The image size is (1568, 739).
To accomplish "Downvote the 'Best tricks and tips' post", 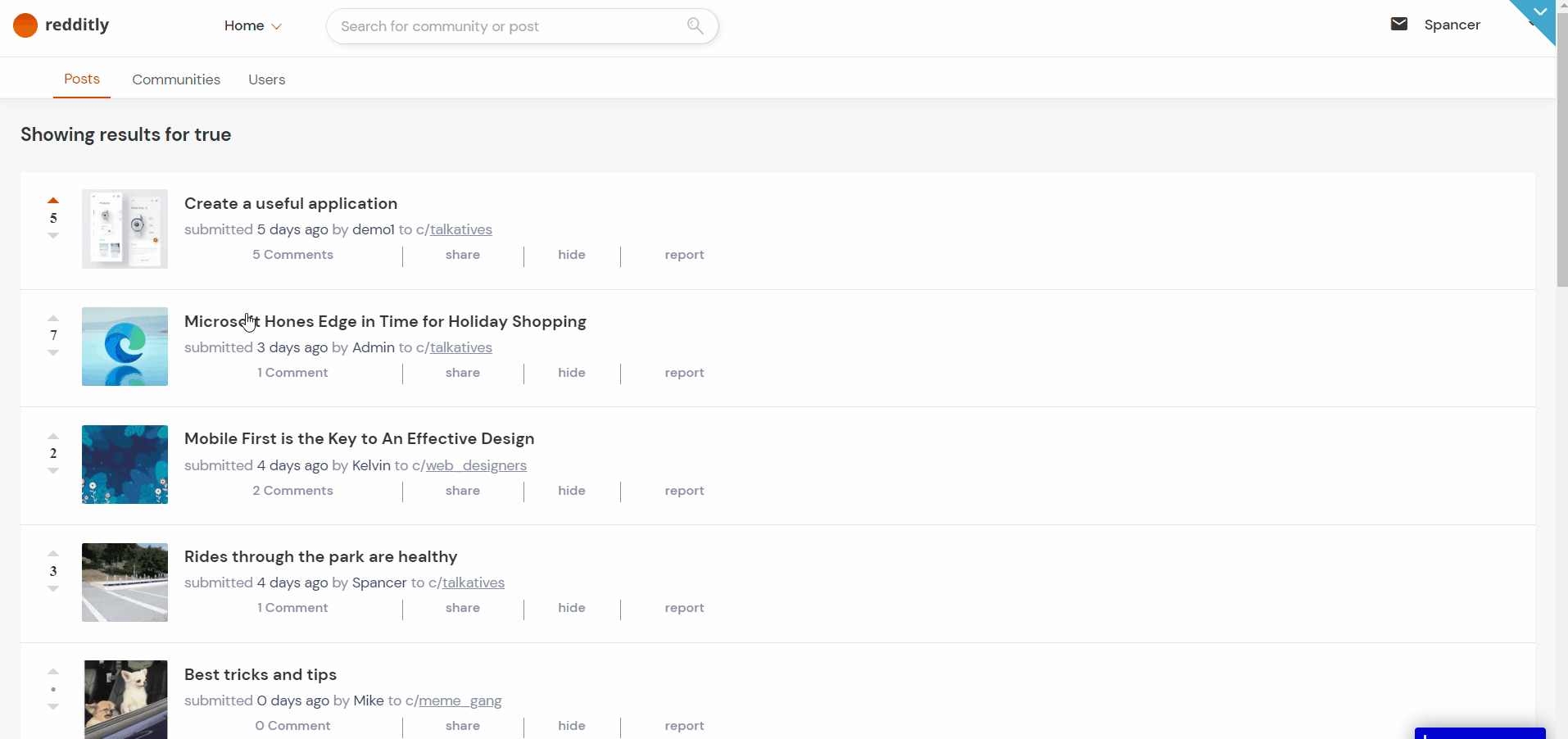I will click(x=53, y=706).
